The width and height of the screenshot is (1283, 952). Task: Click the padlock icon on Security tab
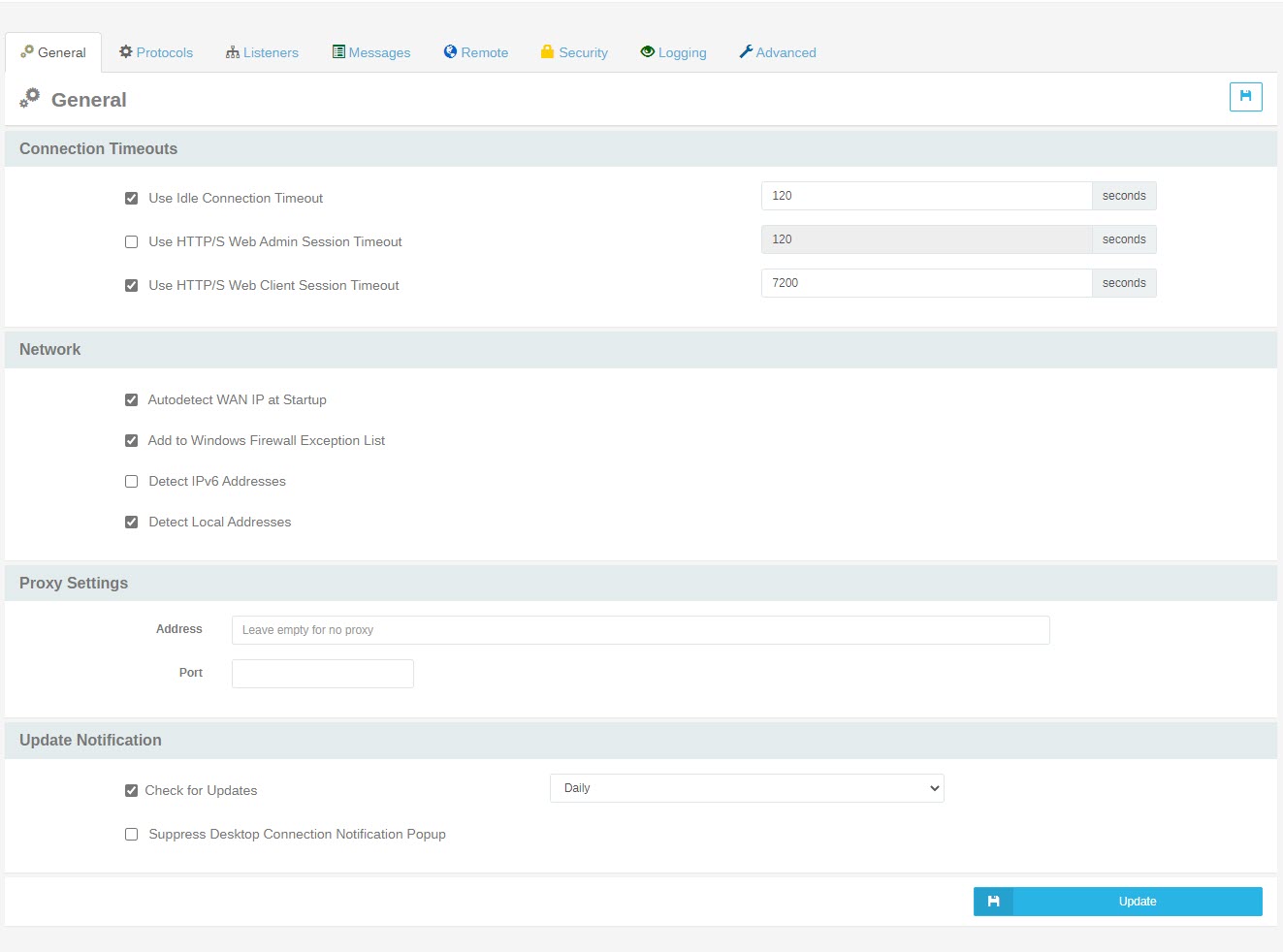pos(547,51)
